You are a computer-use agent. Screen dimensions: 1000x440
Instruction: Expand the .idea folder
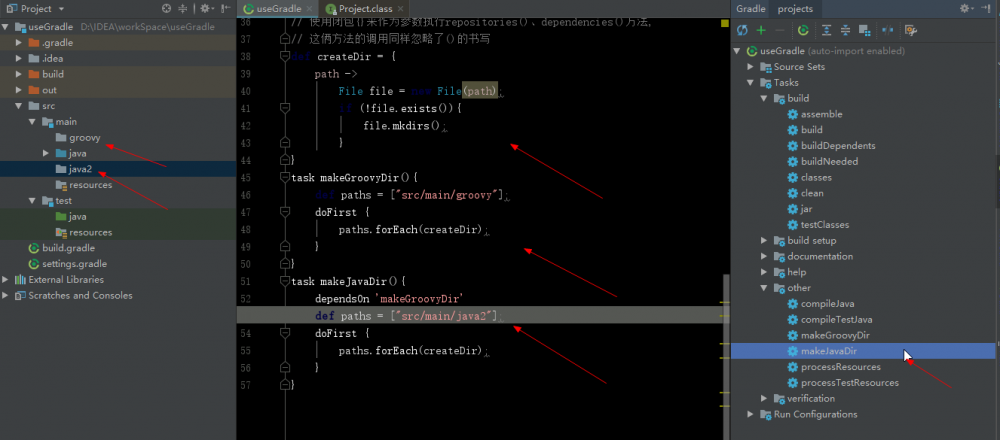(18, 58)
